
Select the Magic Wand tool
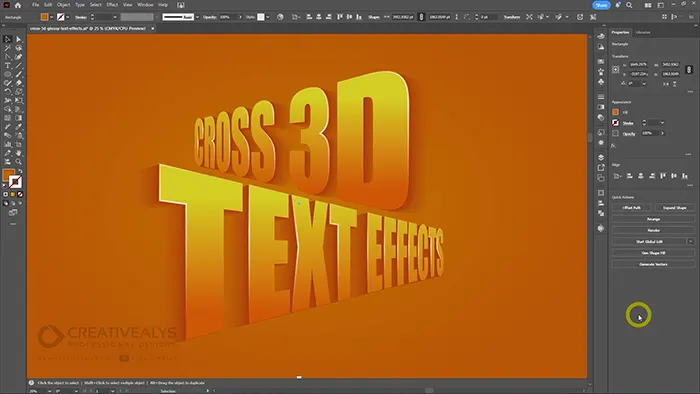8,48
